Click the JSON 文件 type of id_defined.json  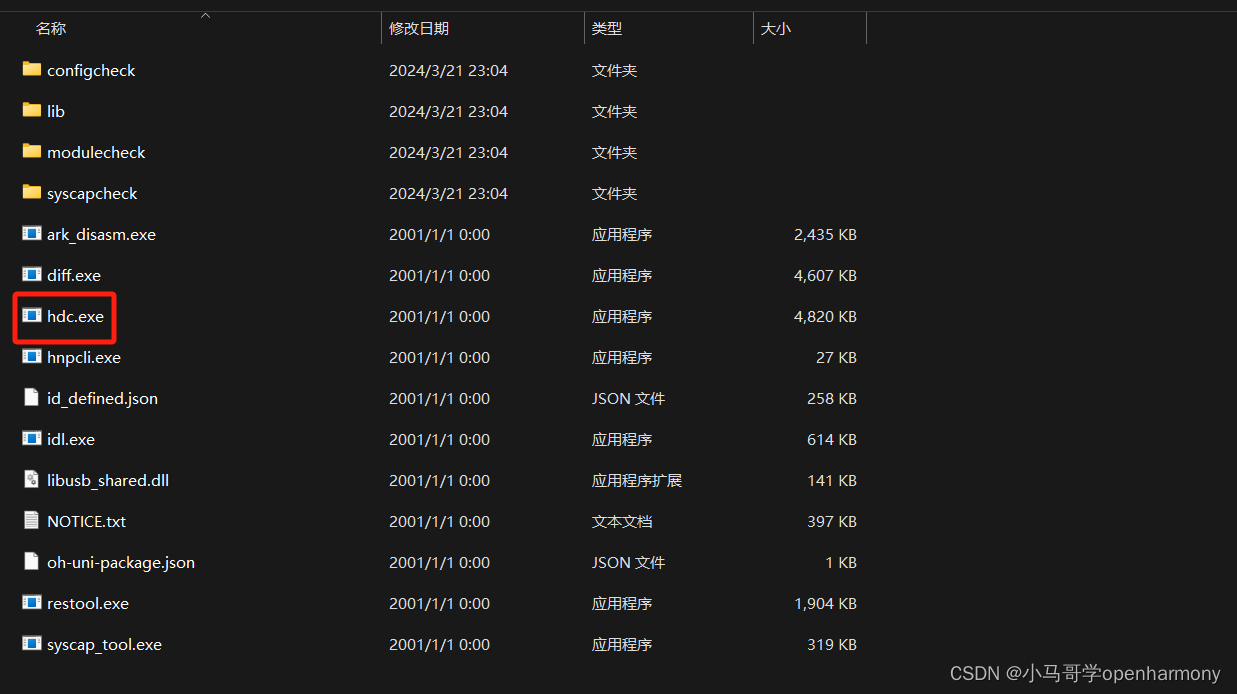pyautogui.click(x=628, y=399)
